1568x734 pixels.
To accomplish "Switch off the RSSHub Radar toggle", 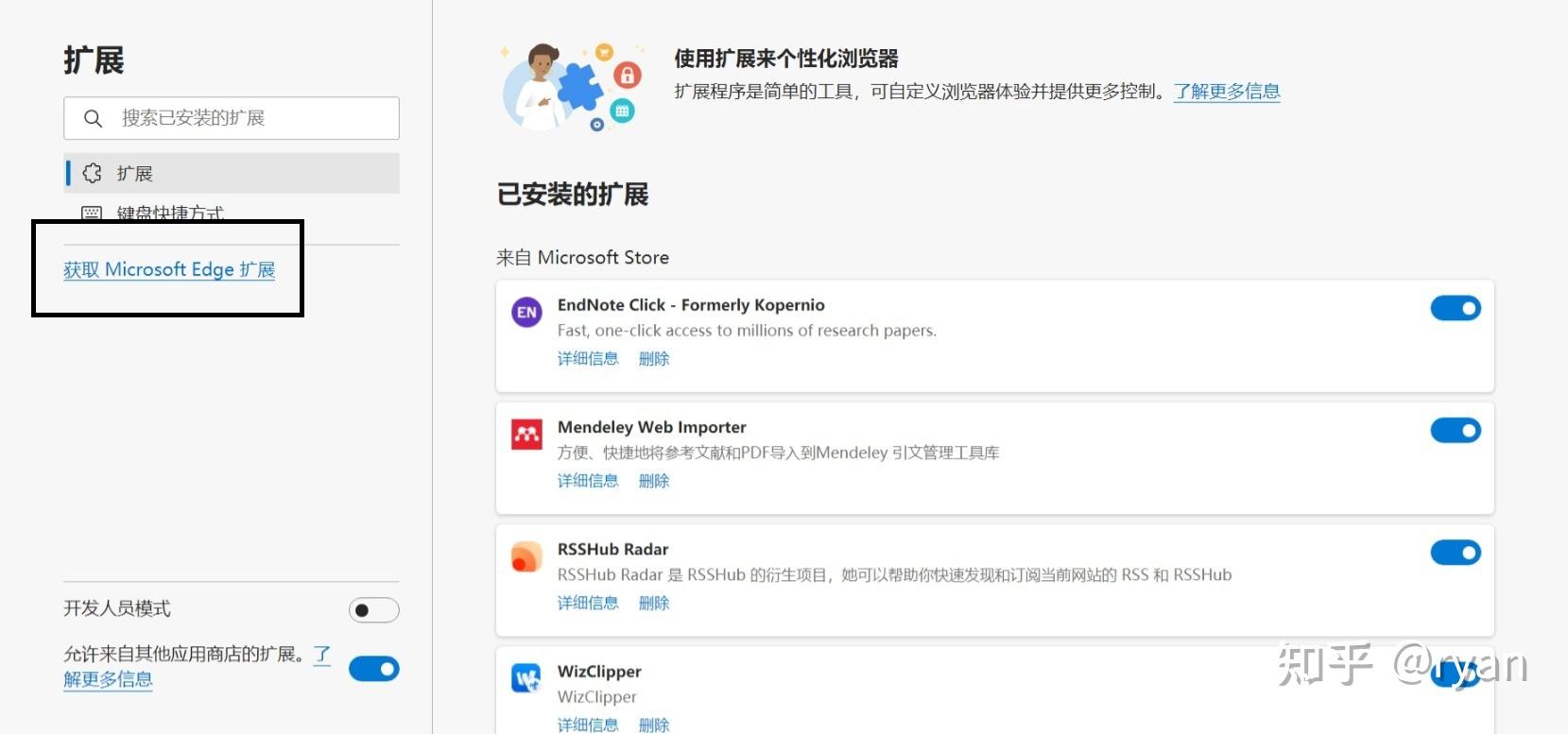I will pos(1456,552).
